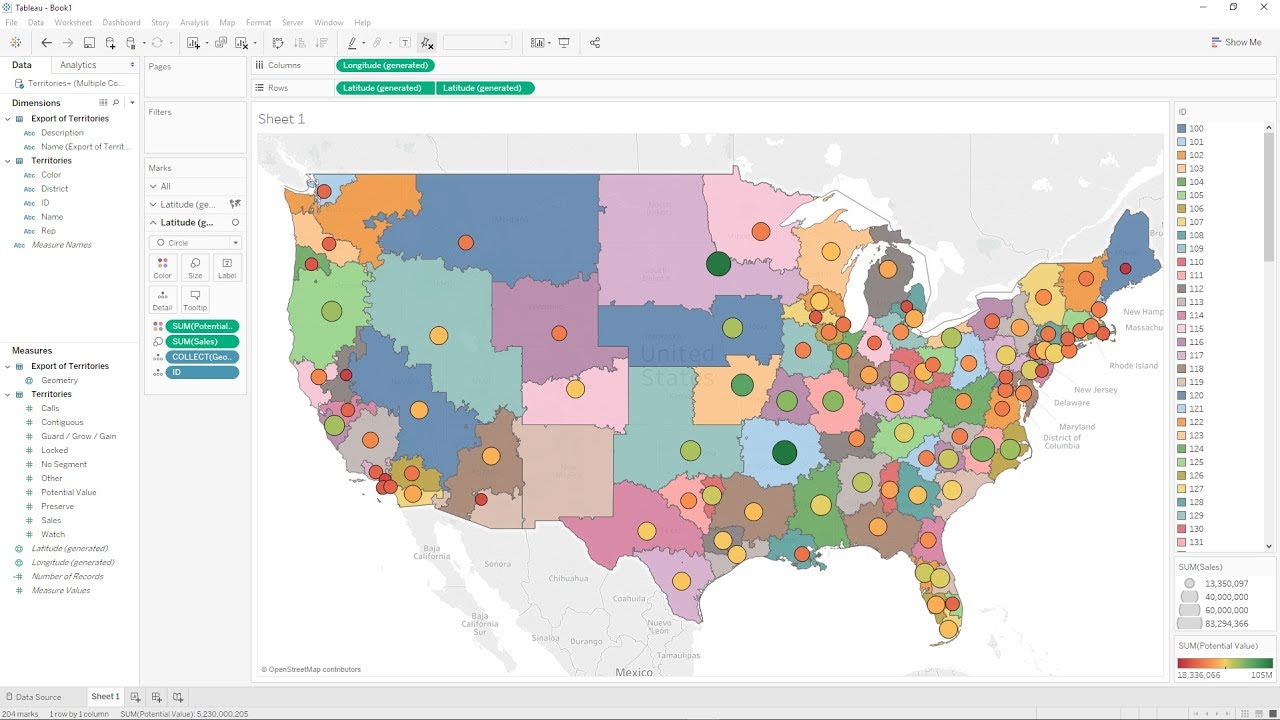Open the mark type Circle dropdown
Image resolution: width=1280 pixels, height=720 pixels.
[x=195, y=243]
